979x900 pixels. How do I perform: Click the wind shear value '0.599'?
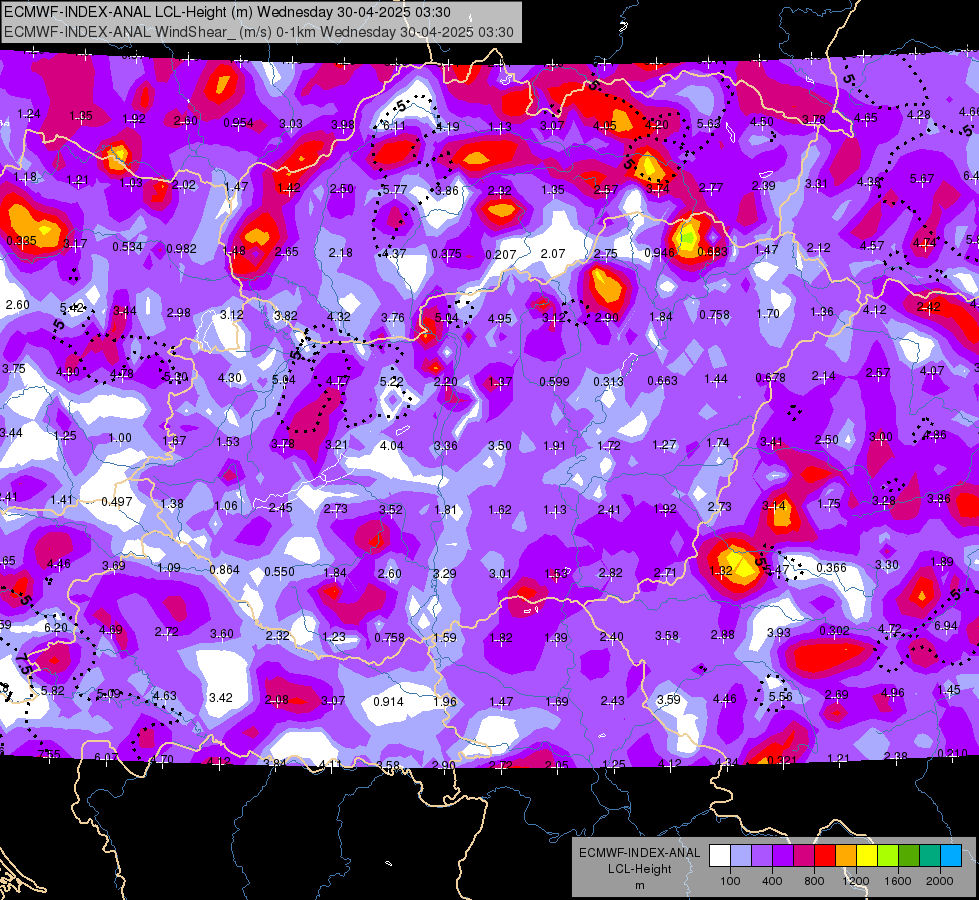click(x=554, y=381)
